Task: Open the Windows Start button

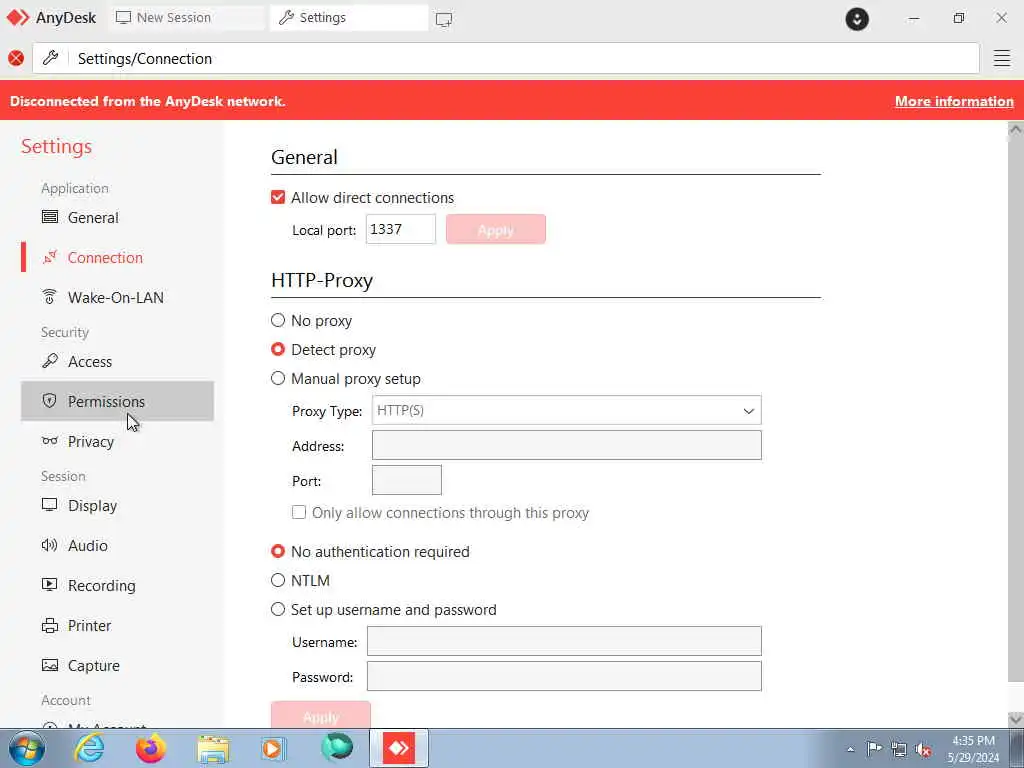Action: [x=27, y=748]
